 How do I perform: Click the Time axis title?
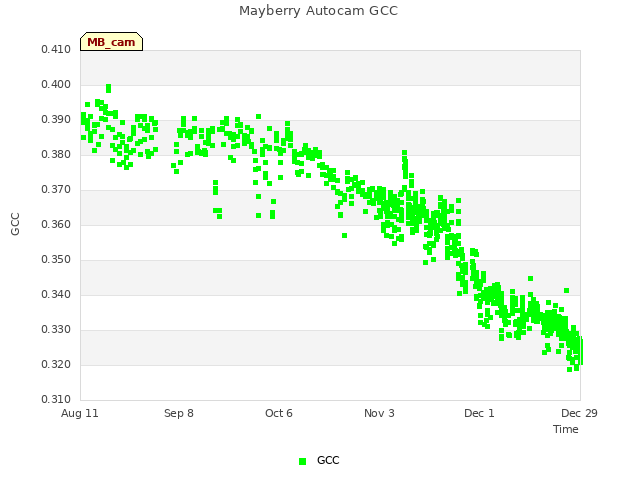point(566,429)
